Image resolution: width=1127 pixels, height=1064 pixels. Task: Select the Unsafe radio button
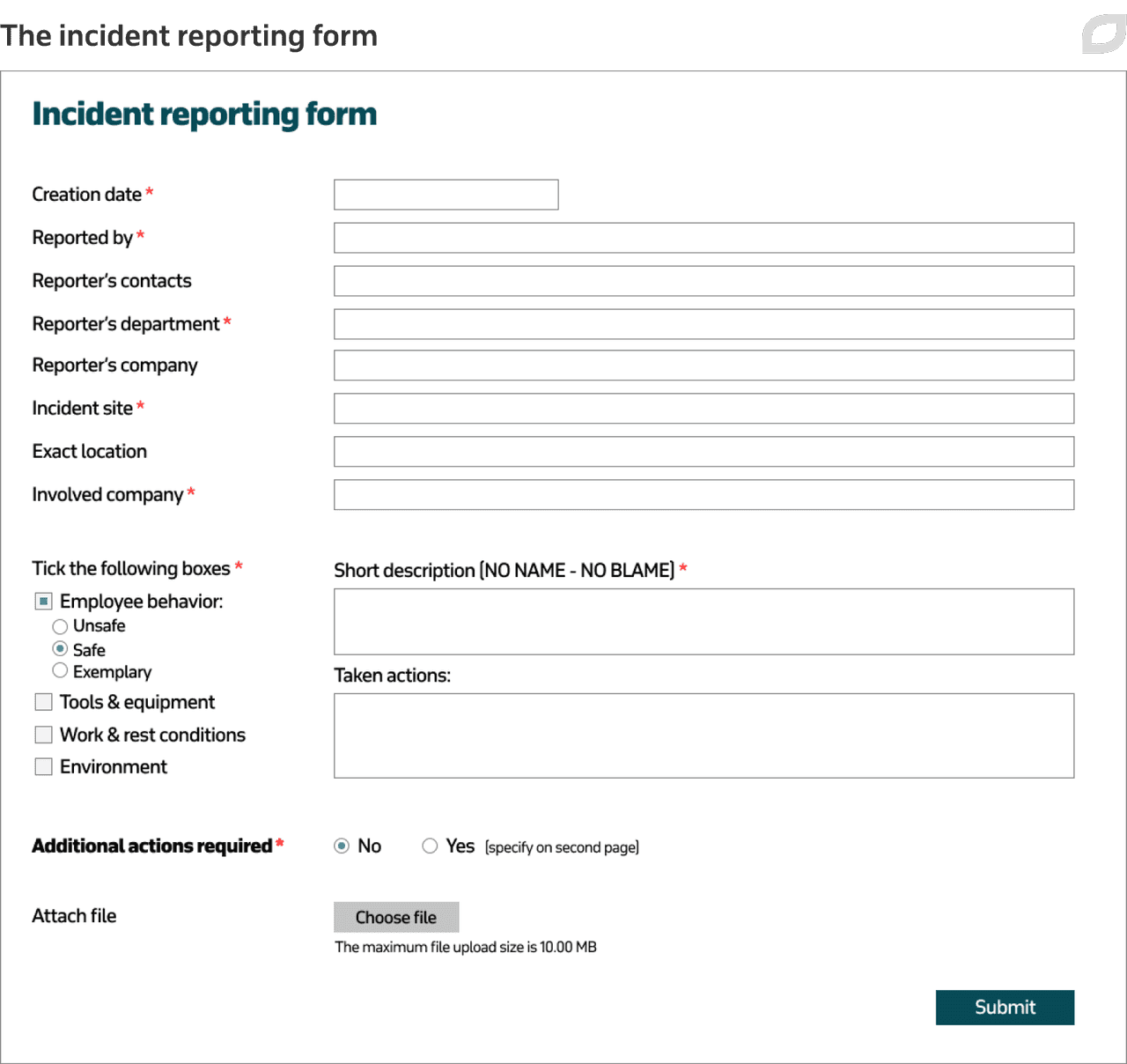(60, 626)
